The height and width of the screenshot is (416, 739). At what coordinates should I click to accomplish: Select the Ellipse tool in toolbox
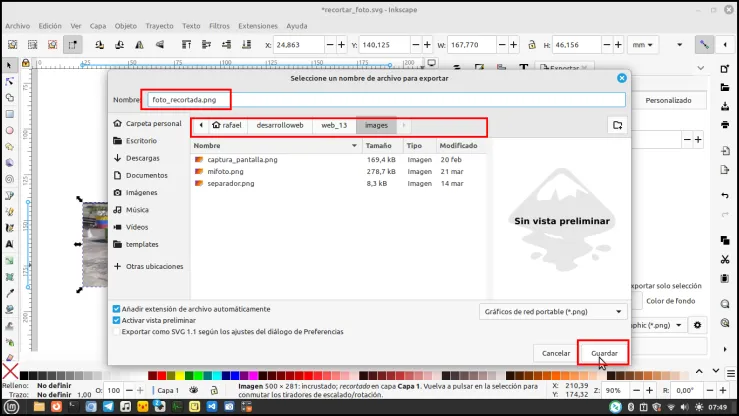(9, 131)
